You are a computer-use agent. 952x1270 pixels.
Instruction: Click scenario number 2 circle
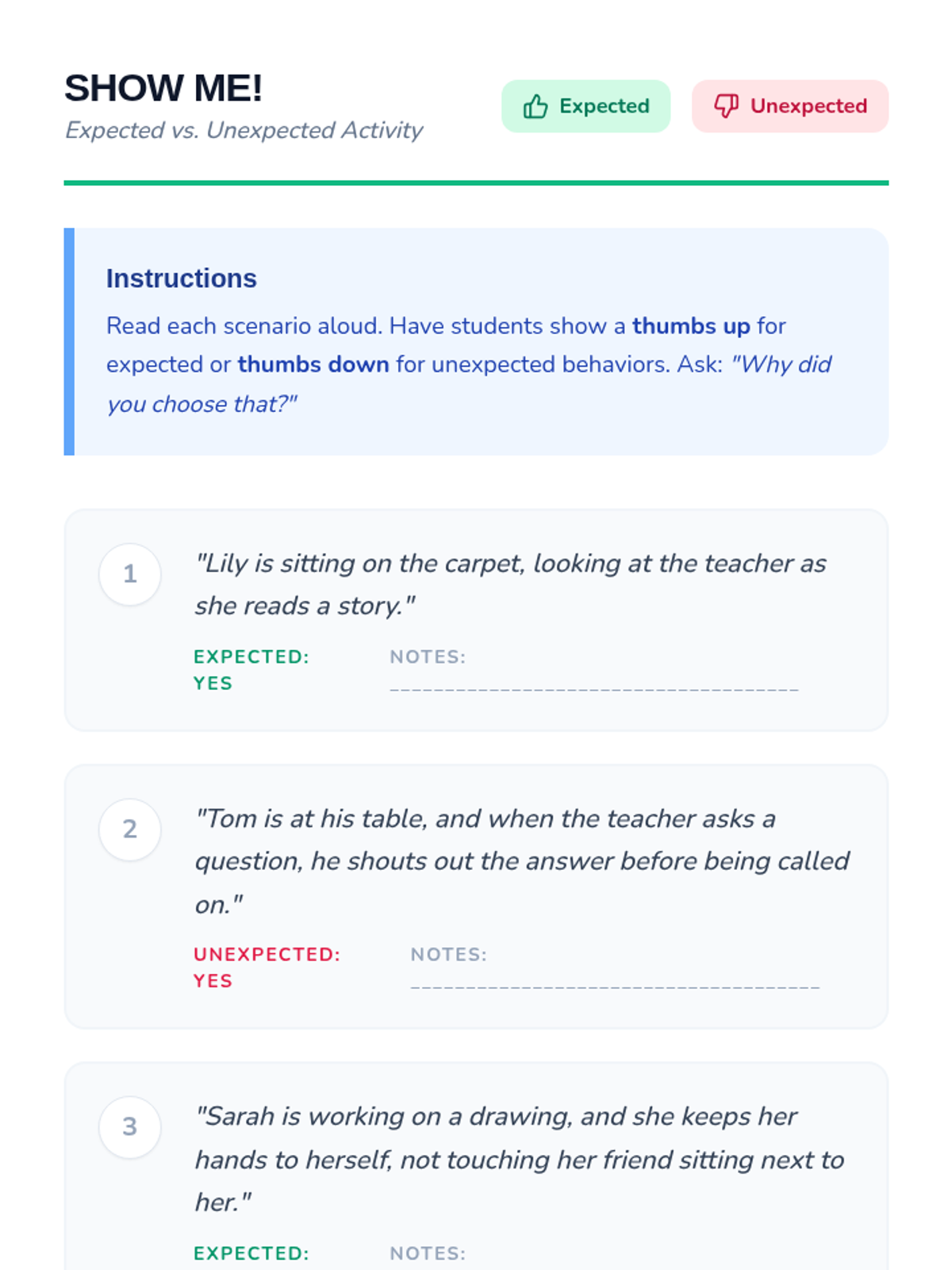[x=130, y=829]
